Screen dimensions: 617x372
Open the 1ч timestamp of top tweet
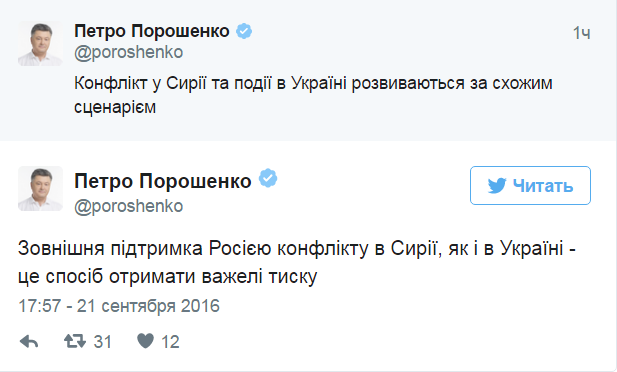(582, 33)
